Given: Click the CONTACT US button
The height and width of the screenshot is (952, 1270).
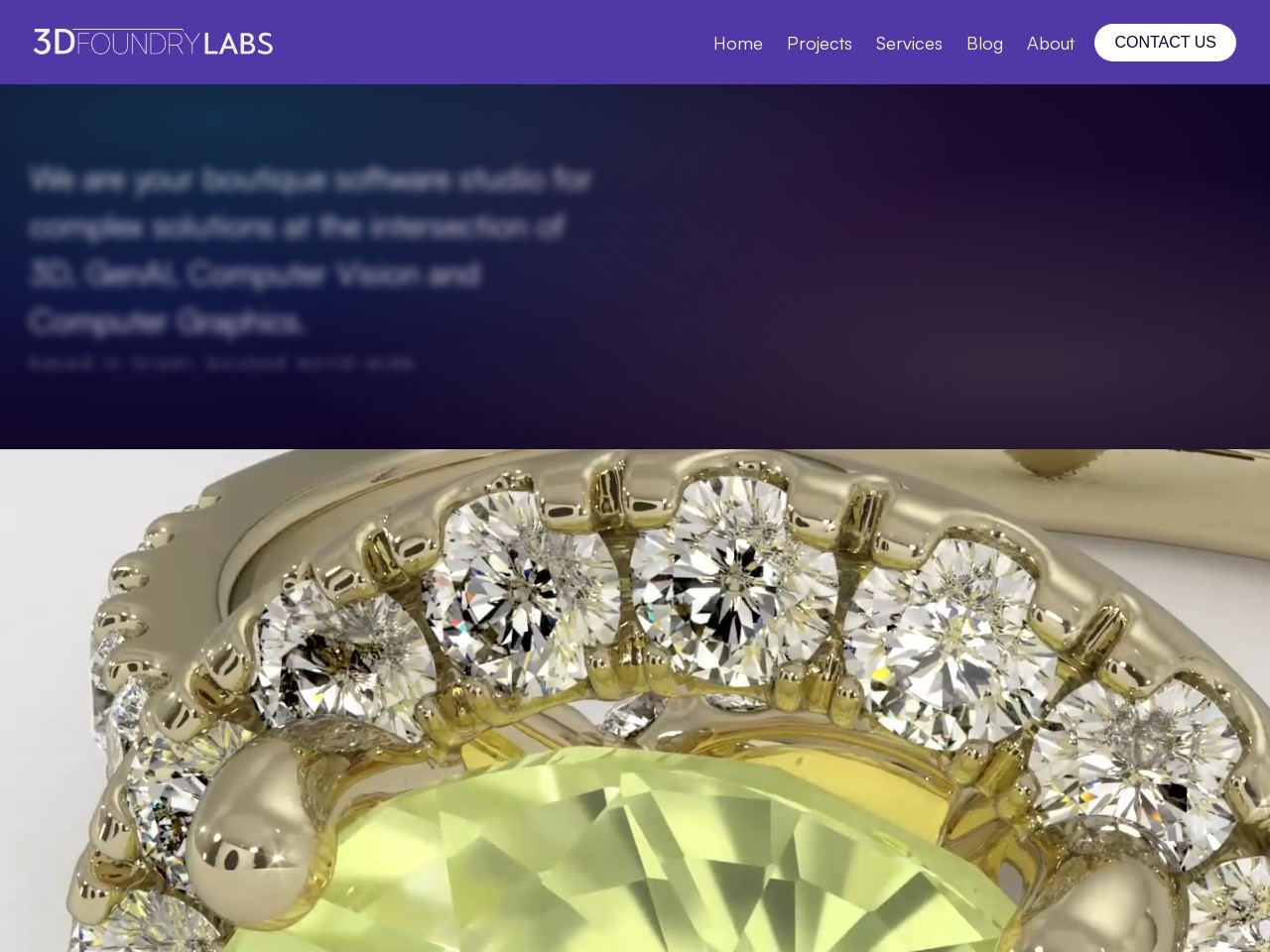Looking at the screenshot, I should point(1165,43).
